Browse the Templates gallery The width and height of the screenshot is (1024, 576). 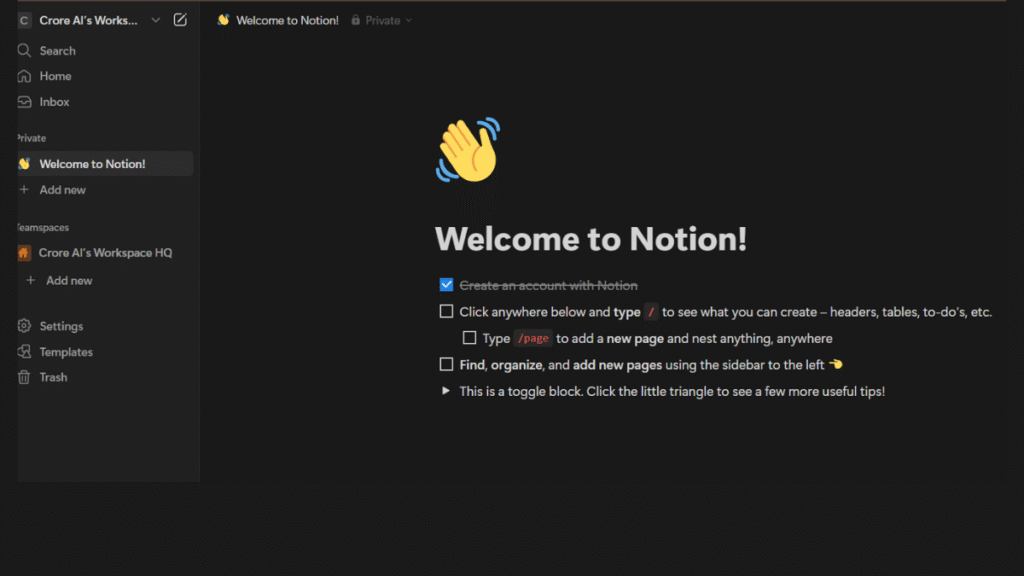pos(66,351)
